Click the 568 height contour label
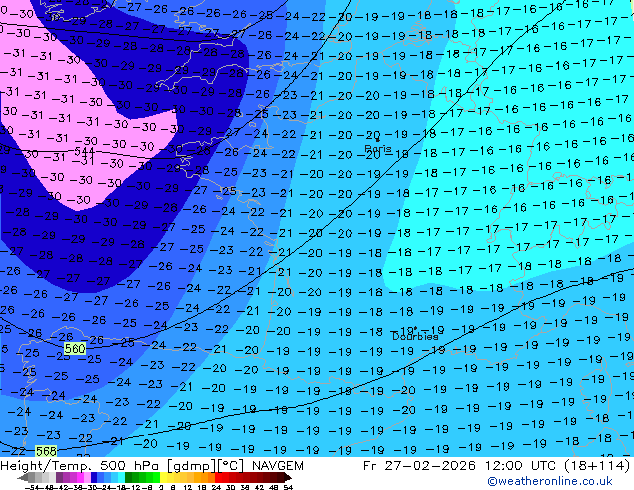This screenshot has width=634, height=490. click(x=46, y=451)
